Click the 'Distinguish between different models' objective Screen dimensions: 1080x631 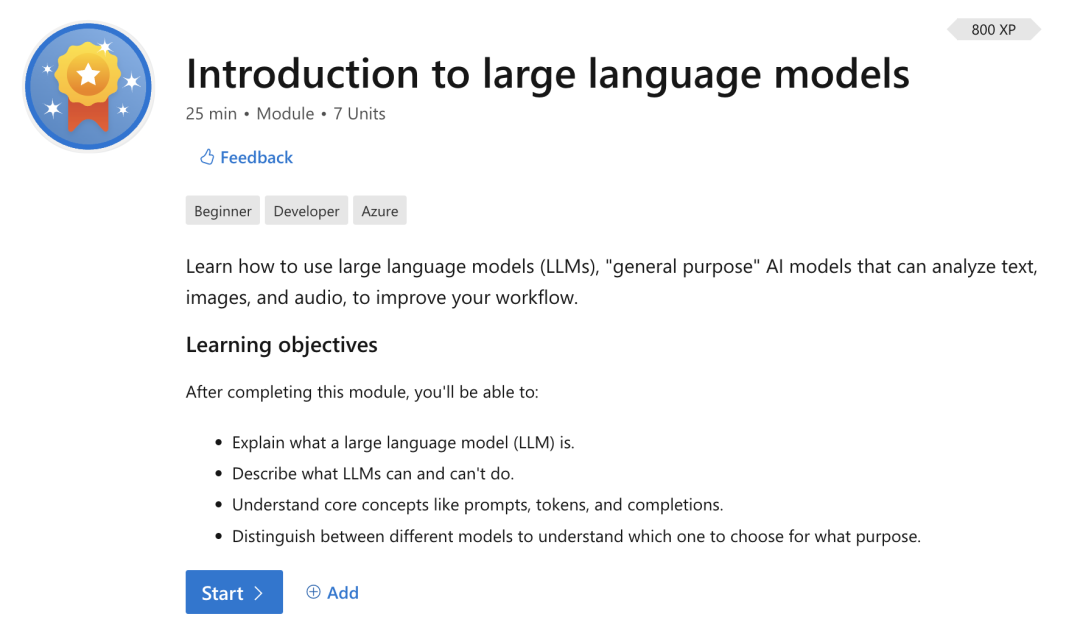[576, 536]
